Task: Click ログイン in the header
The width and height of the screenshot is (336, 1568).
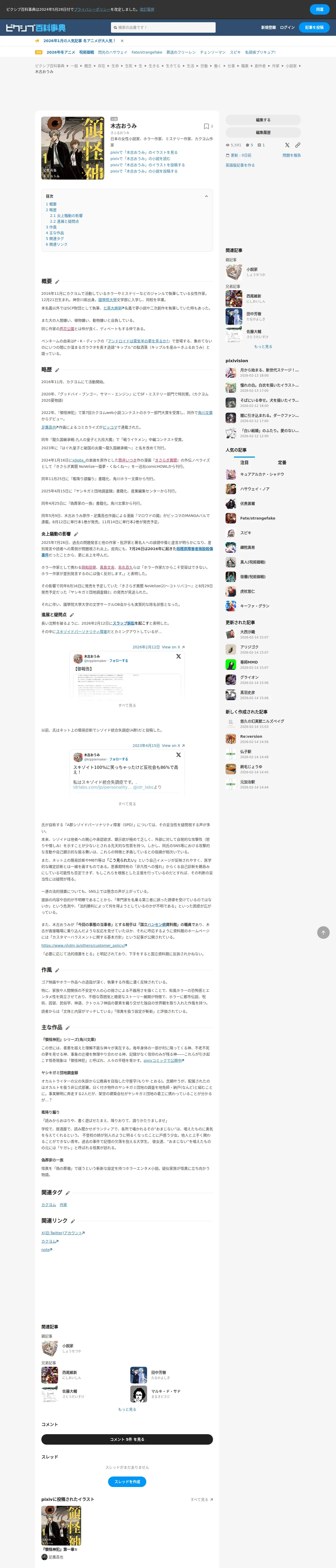Action: click(287, 27)
